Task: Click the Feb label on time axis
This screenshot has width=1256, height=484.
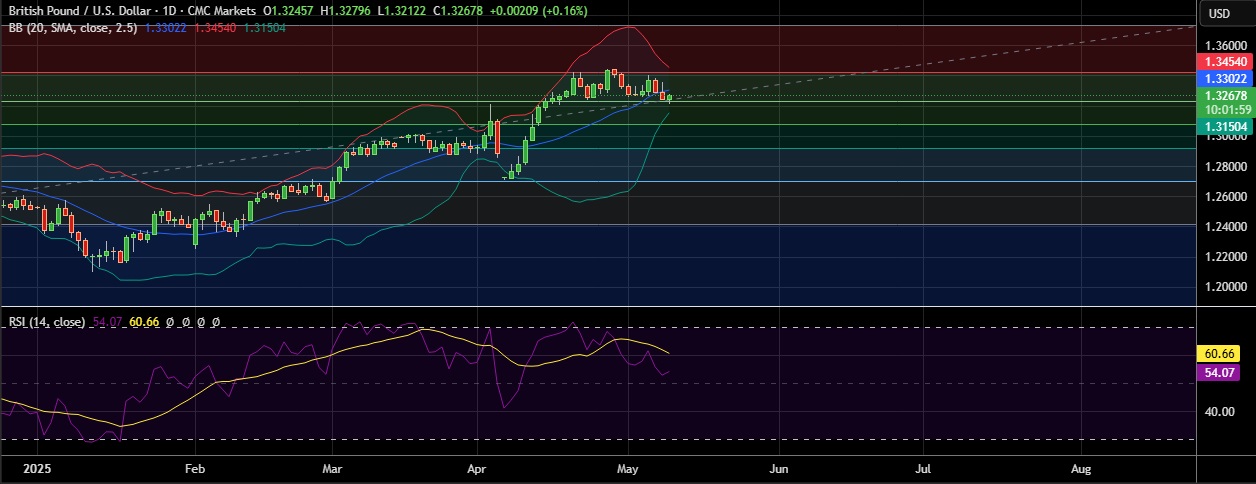Action: (195, 467)
